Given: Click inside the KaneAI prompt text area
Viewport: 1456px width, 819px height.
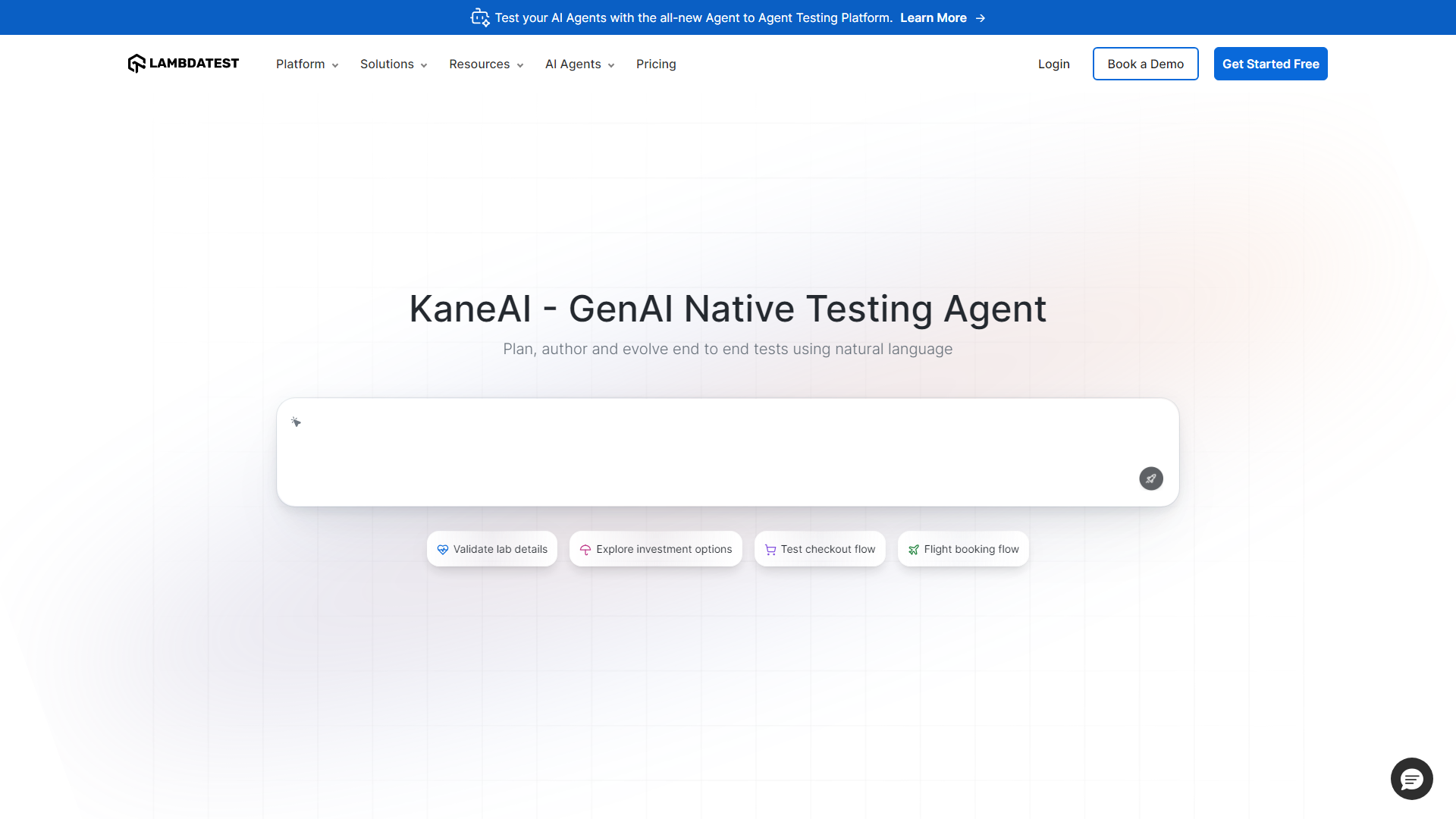Looking at the screenshot, I should click(x=713, y=447).
